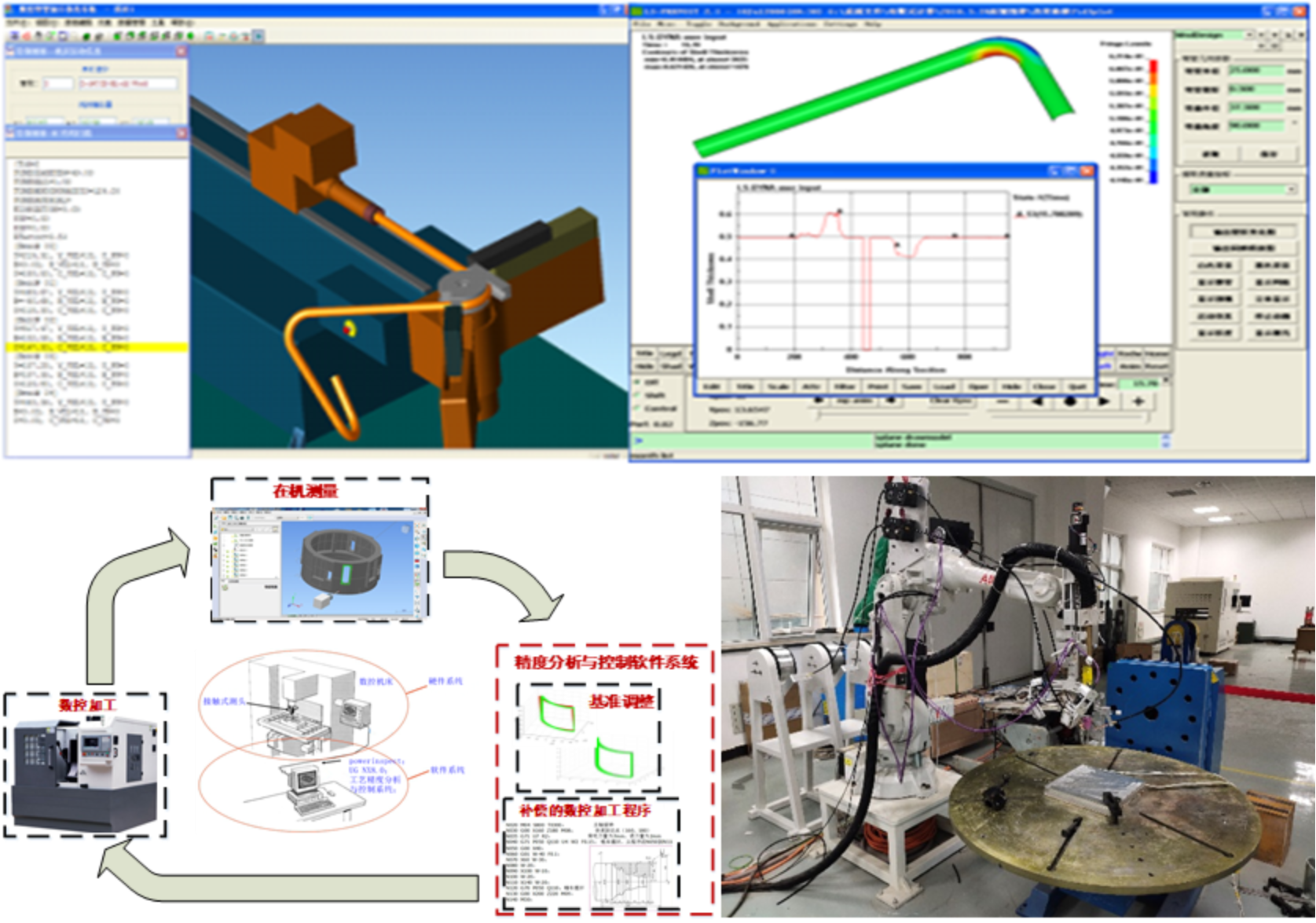The height and width of the screenshot is (923, 1316).
Task: Click the Print button in the plot window
Action: tap(877, 386)
